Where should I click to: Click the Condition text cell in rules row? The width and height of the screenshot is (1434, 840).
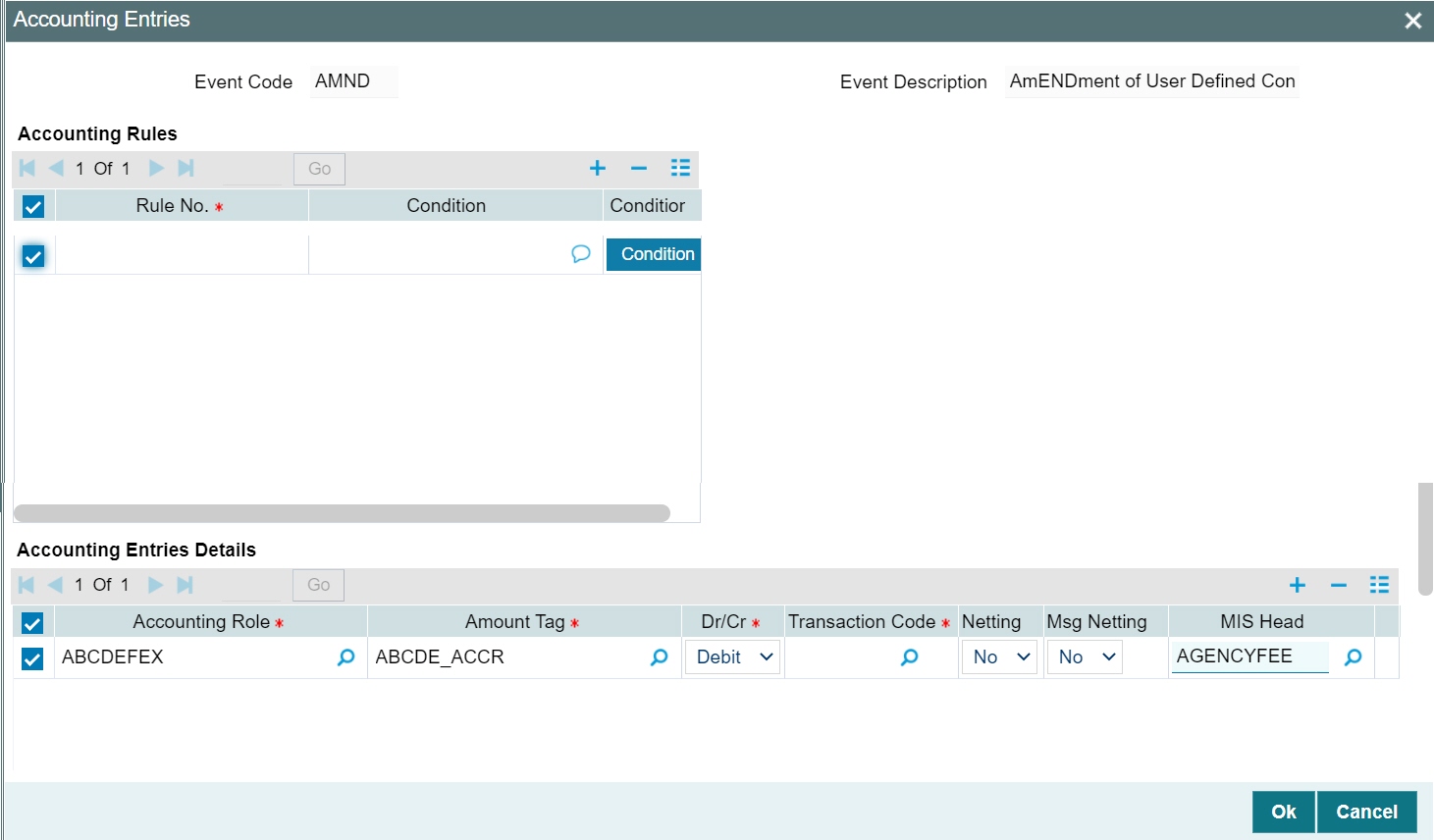point(440,255)
